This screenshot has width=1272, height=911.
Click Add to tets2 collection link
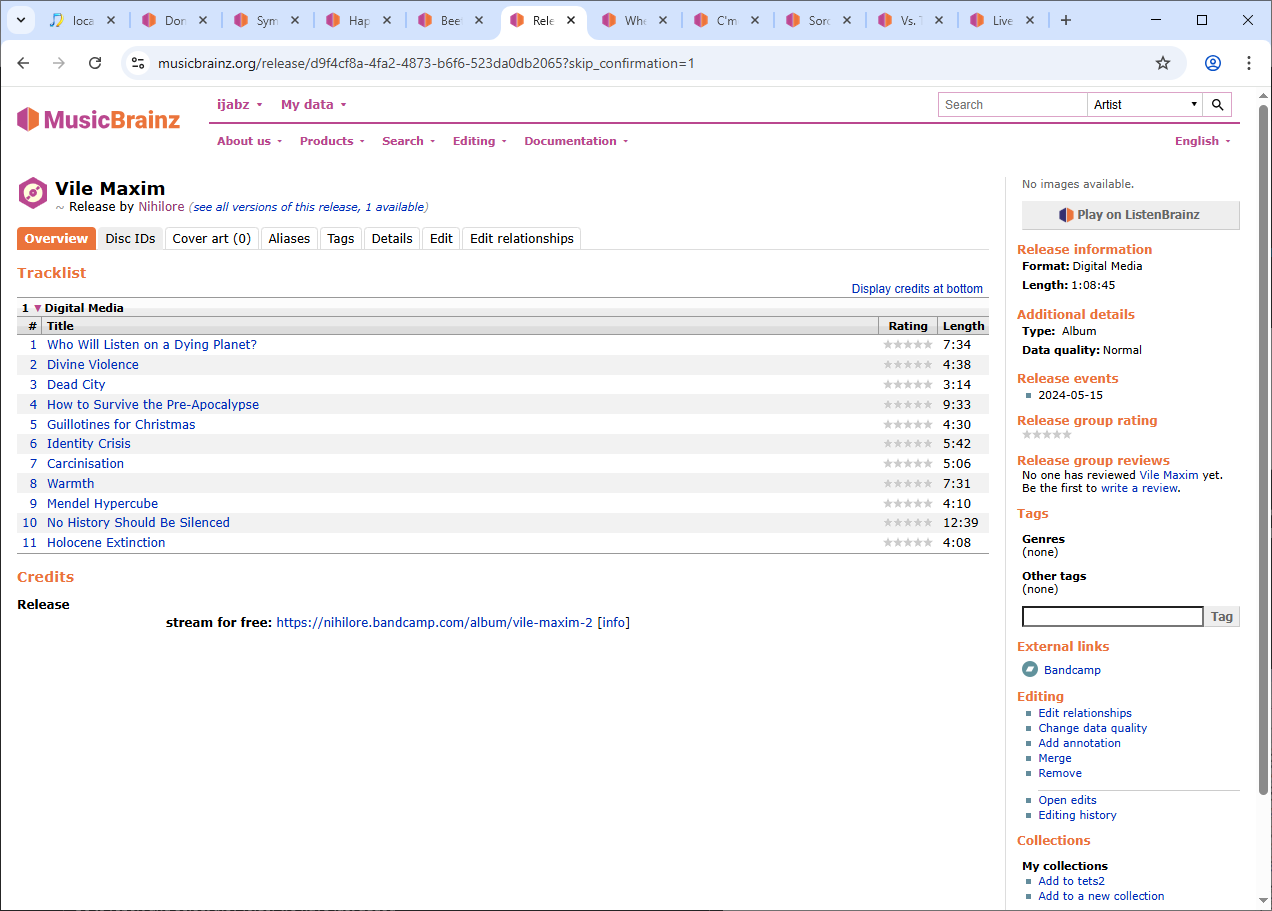coord(1071,881)
